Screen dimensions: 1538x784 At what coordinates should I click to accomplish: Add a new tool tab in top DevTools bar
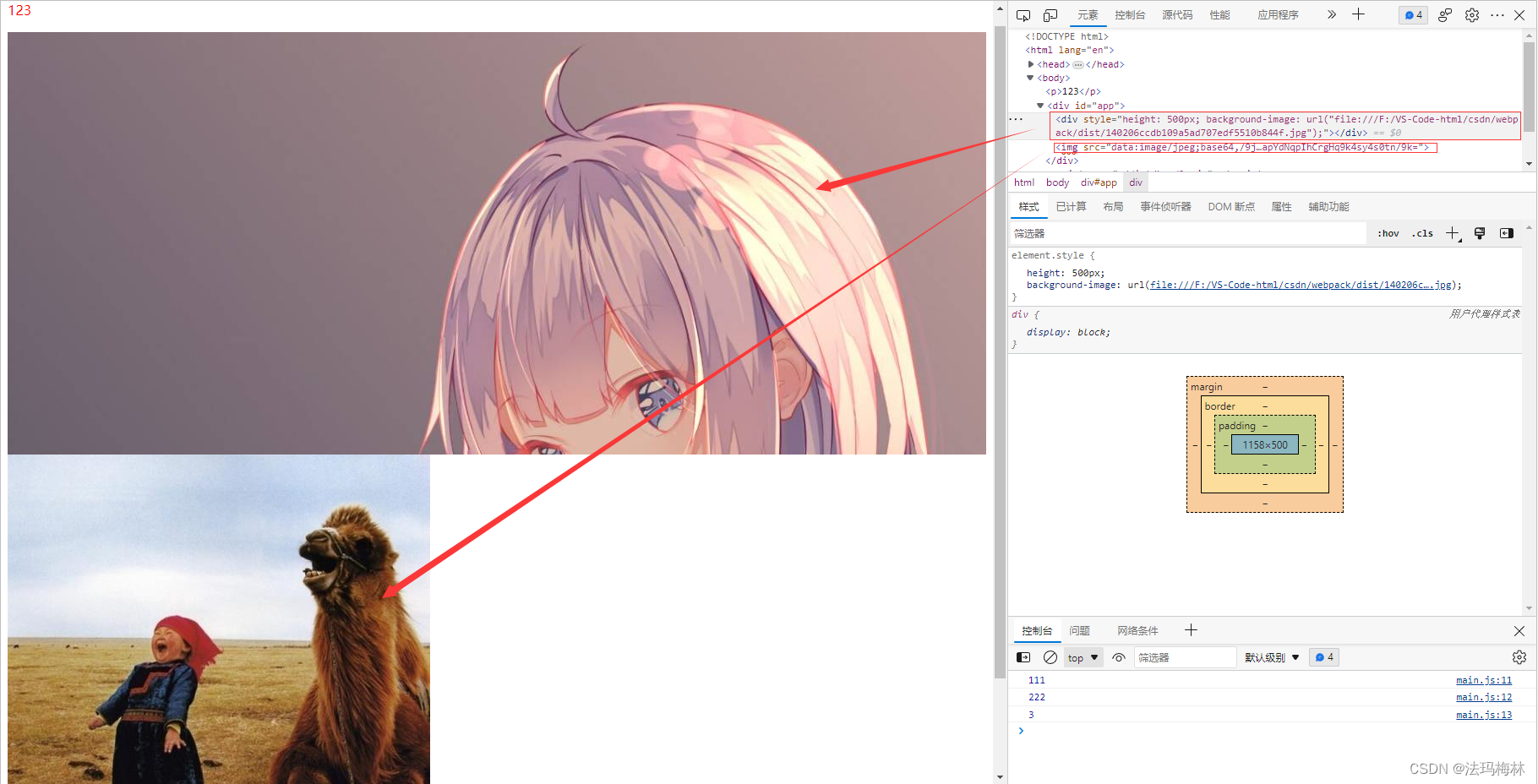pos(1358,14)
